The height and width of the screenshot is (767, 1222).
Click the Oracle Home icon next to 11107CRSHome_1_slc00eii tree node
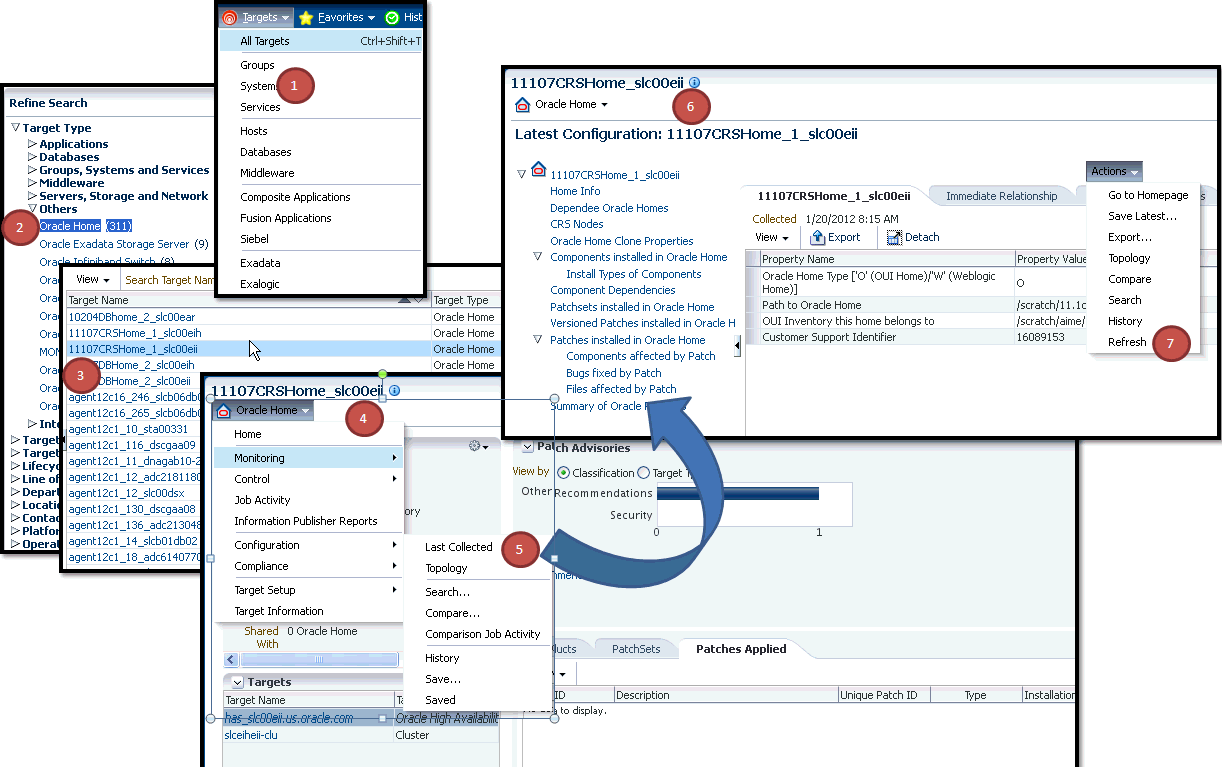pyautogui.click(x=536, y=172)
